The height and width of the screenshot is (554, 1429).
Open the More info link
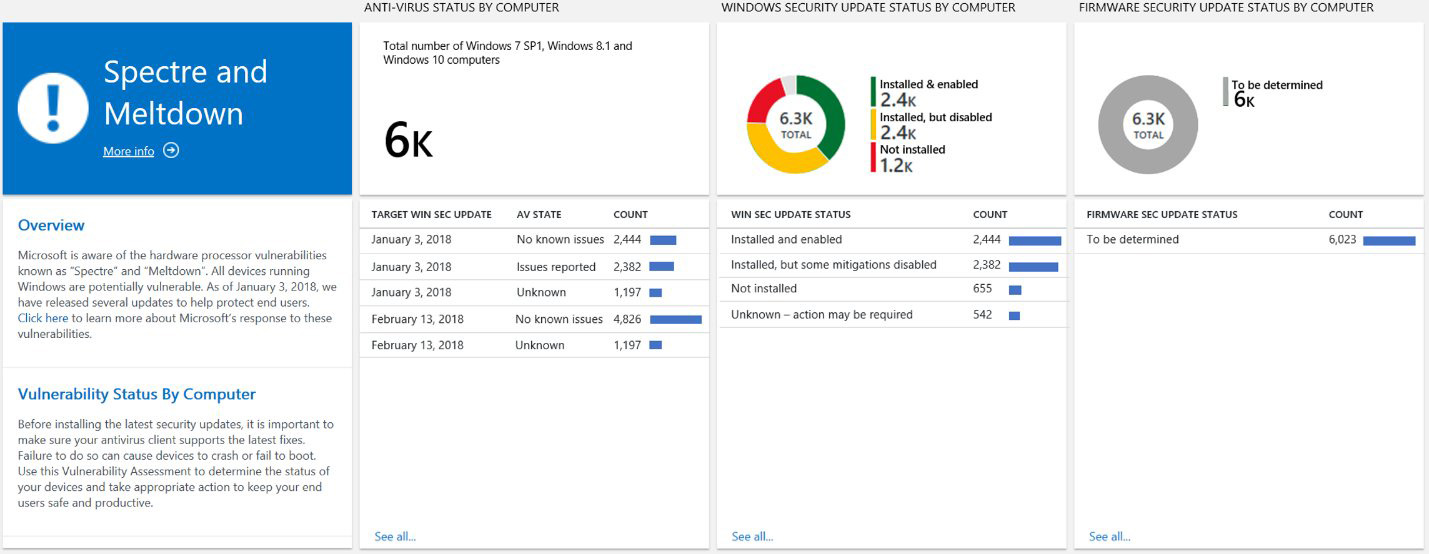pyautogui.click(x=129, y=152)
